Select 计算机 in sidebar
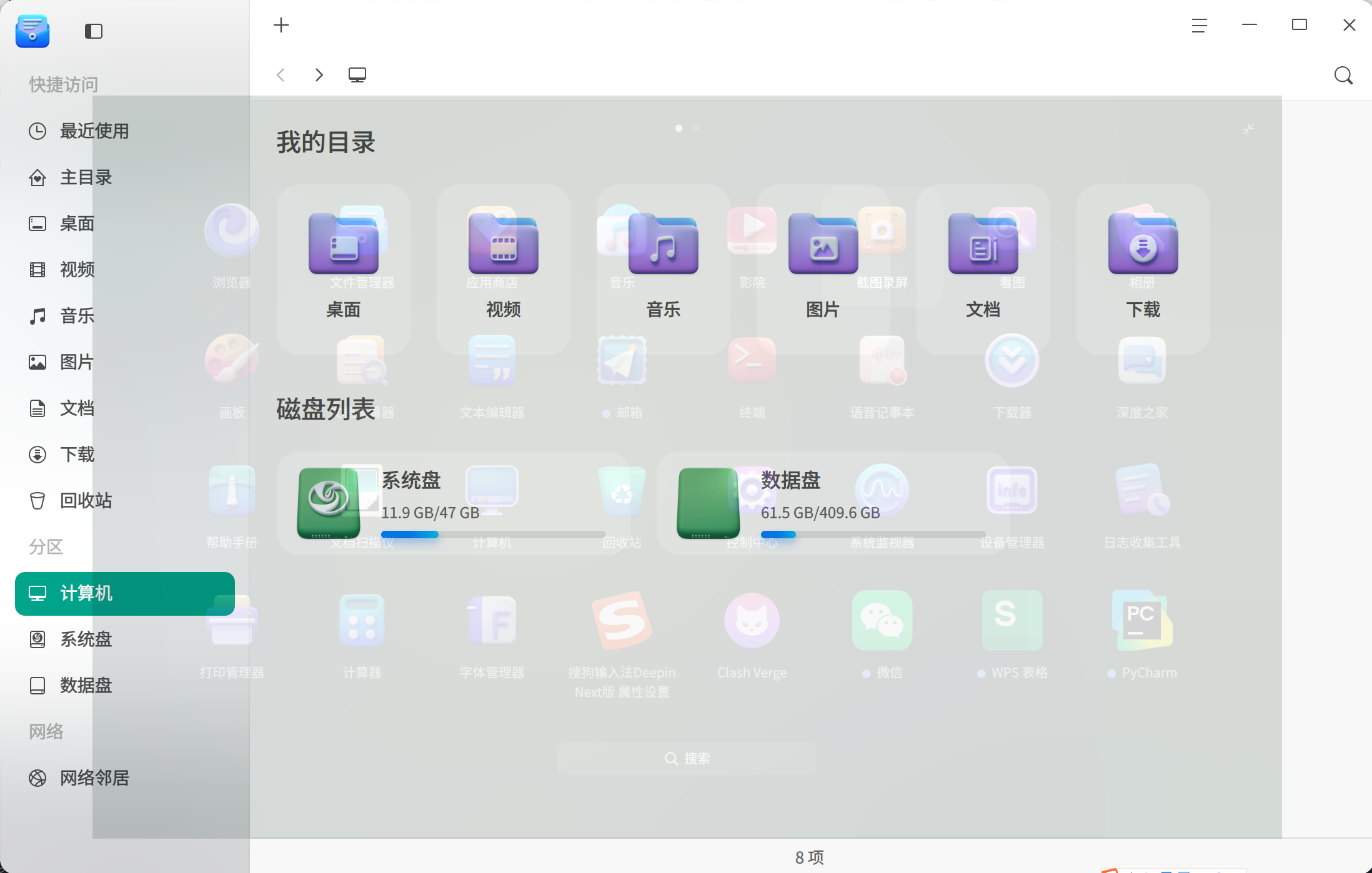1372x873 pixels. pyautogui.click(x=125, y=593)
